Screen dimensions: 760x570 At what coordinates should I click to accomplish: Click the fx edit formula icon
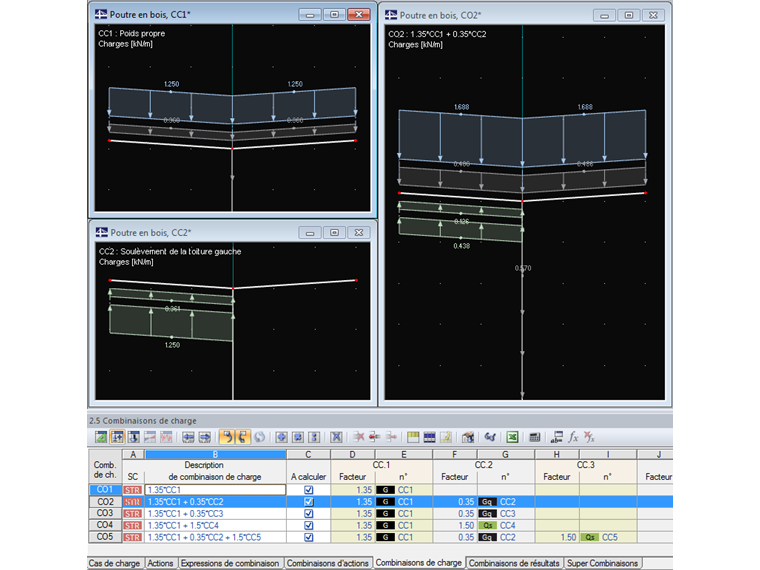point(573,437)
